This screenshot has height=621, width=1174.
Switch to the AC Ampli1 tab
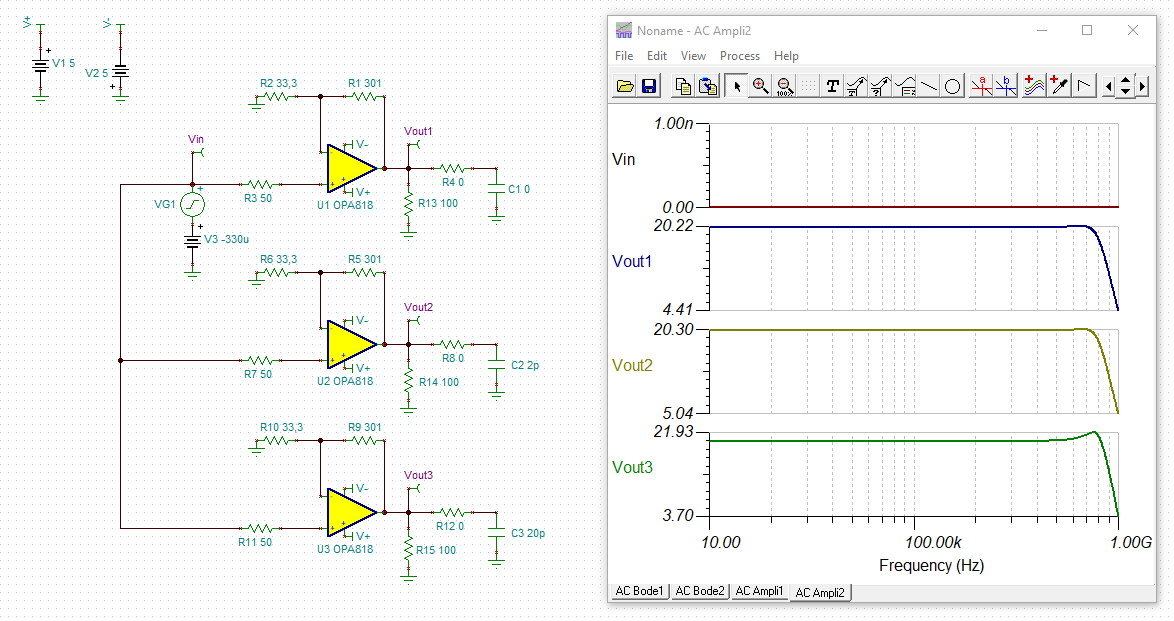[759, 591]
